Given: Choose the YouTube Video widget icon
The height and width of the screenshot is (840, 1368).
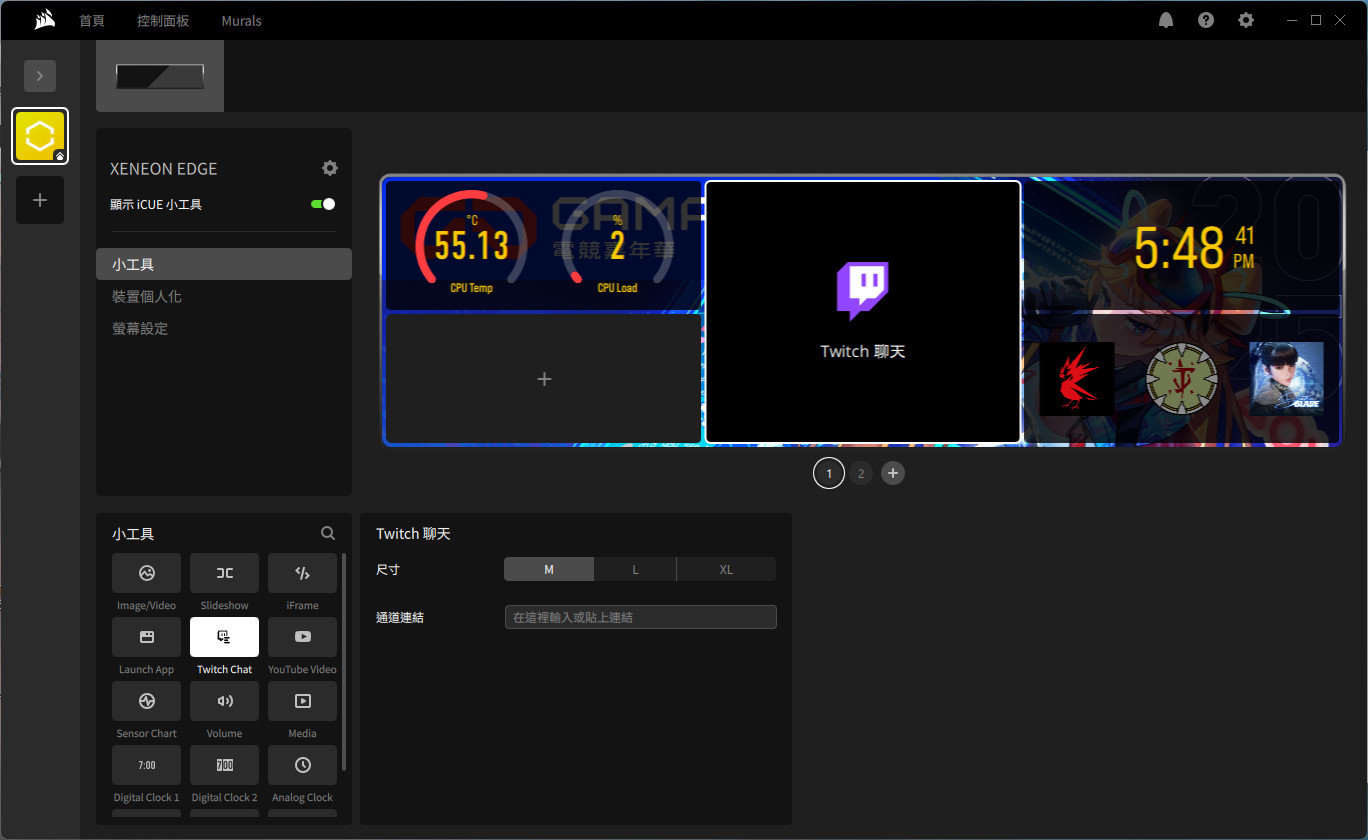Looking at the screenshot, I should tap(302, 637).
